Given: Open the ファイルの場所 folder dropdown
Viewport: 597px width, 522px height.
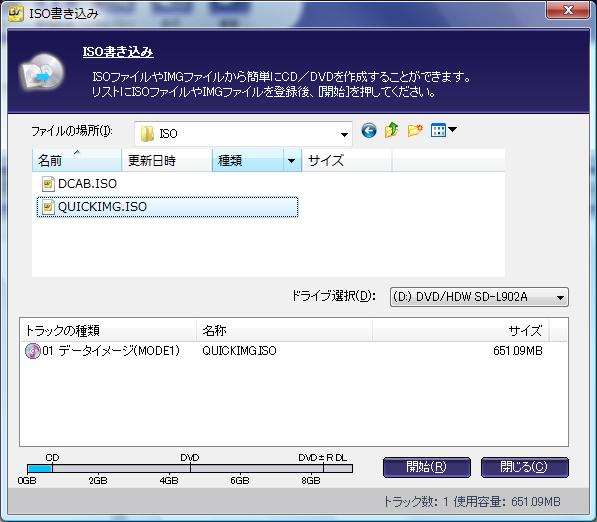Looking at the screenshot, I should [x=243, y=134].
